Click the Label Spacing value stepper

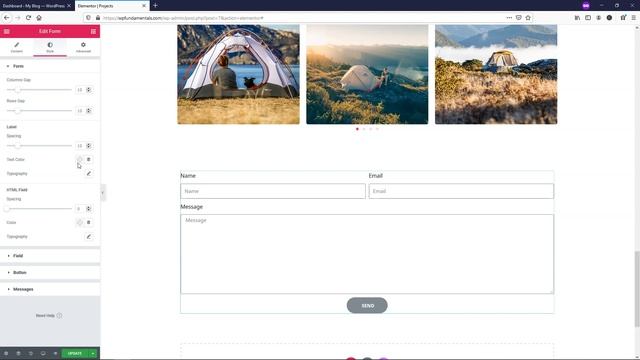(89, 146)
